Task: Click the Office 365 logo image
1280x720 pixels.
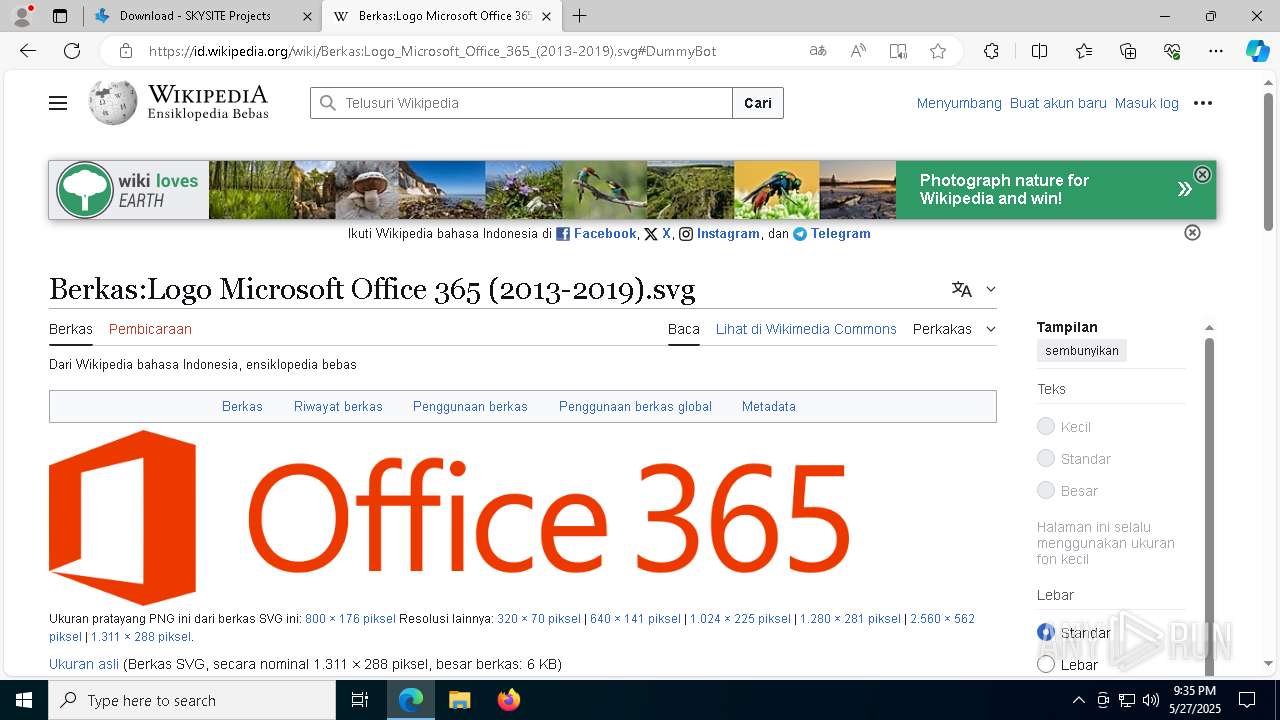Action: click(449, 517)
